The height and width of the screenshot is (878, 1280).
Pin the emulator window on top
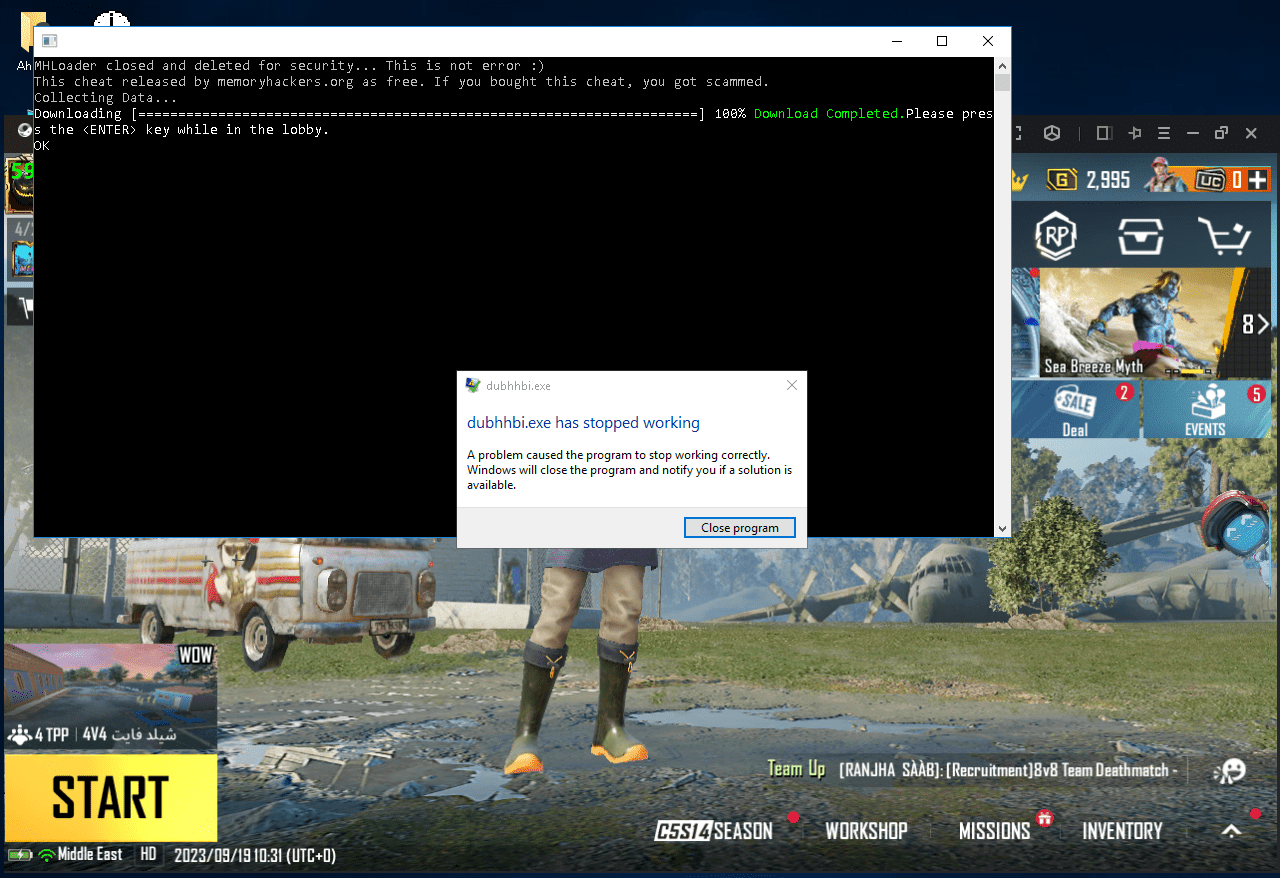point(1135,133)
